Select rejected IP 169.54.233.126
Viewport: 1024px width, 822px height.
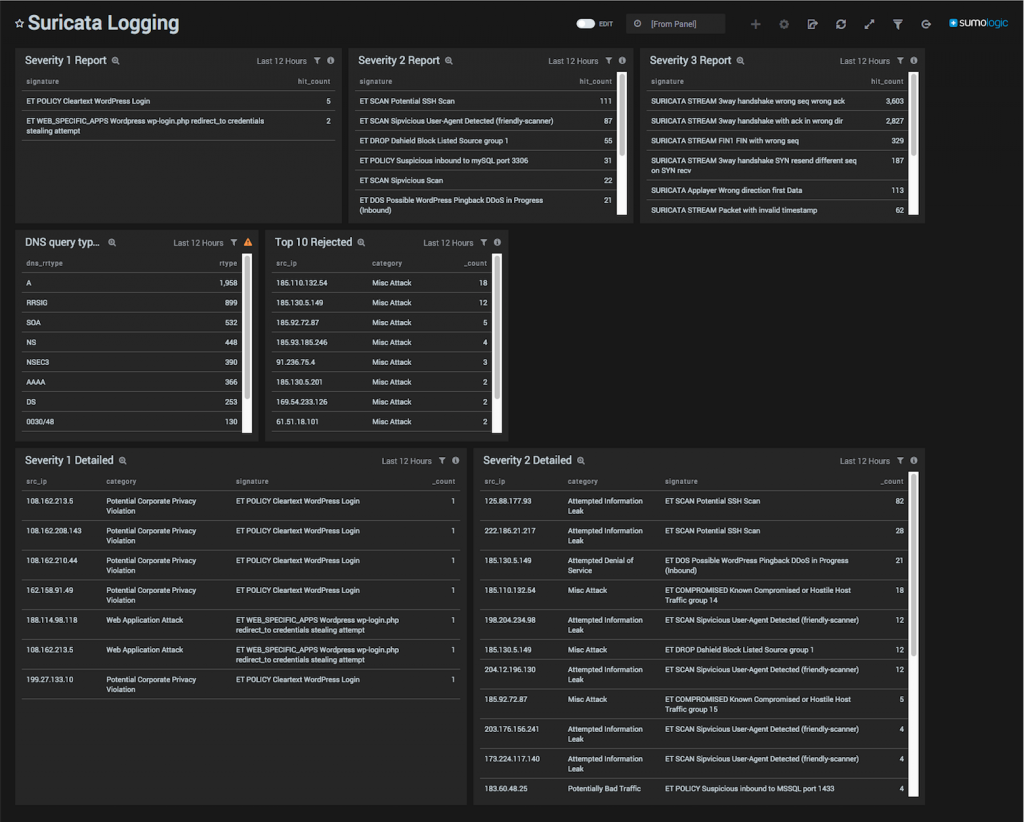point(381,402)
